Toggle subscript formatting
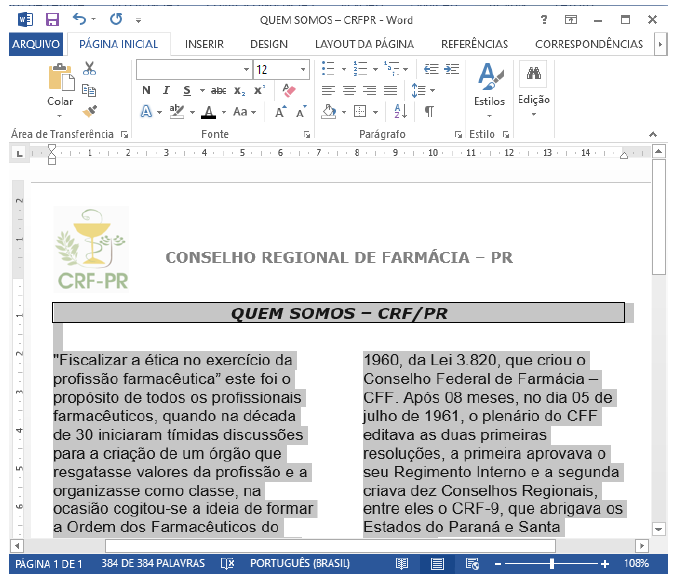 [x=240, y=91]
